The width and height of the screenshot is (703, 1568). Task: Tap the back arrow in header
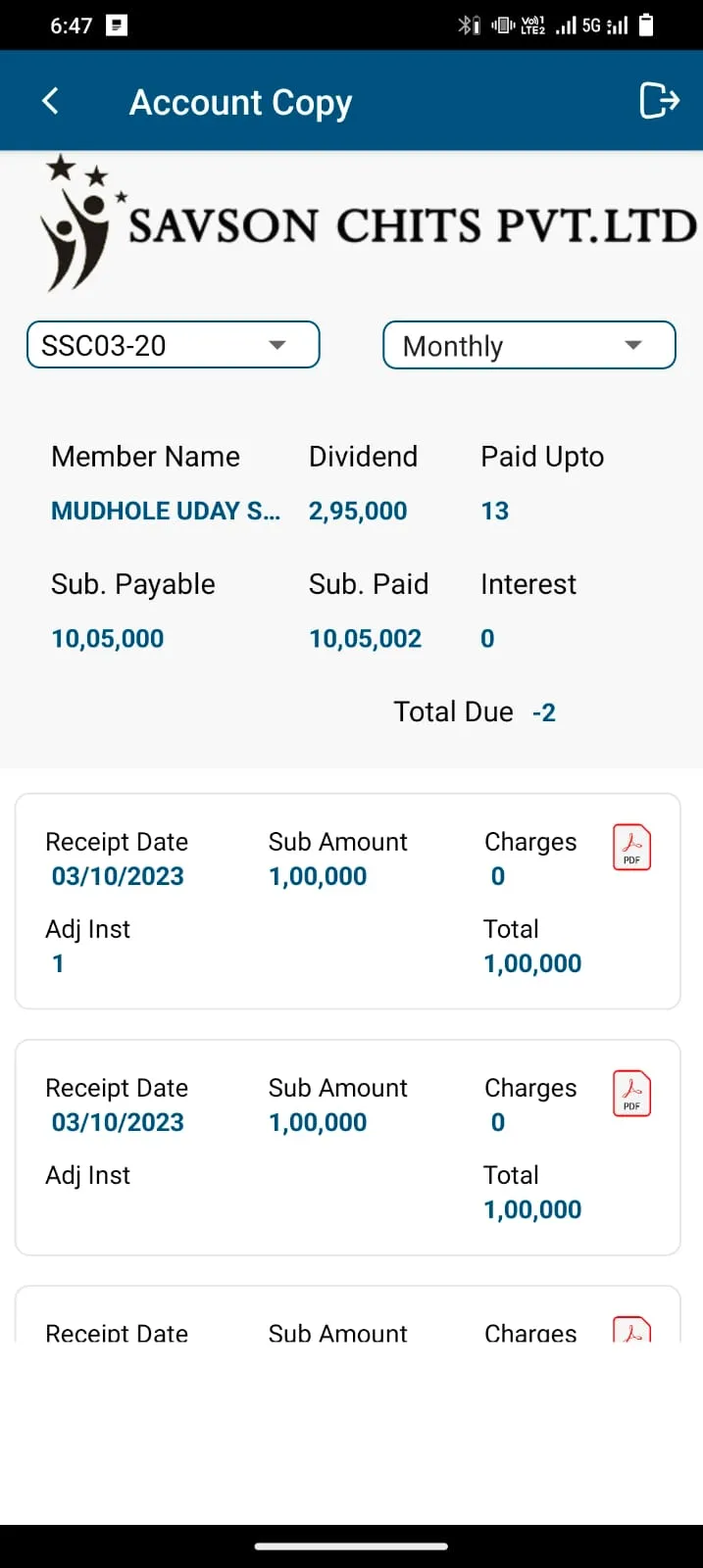point(51,100)
